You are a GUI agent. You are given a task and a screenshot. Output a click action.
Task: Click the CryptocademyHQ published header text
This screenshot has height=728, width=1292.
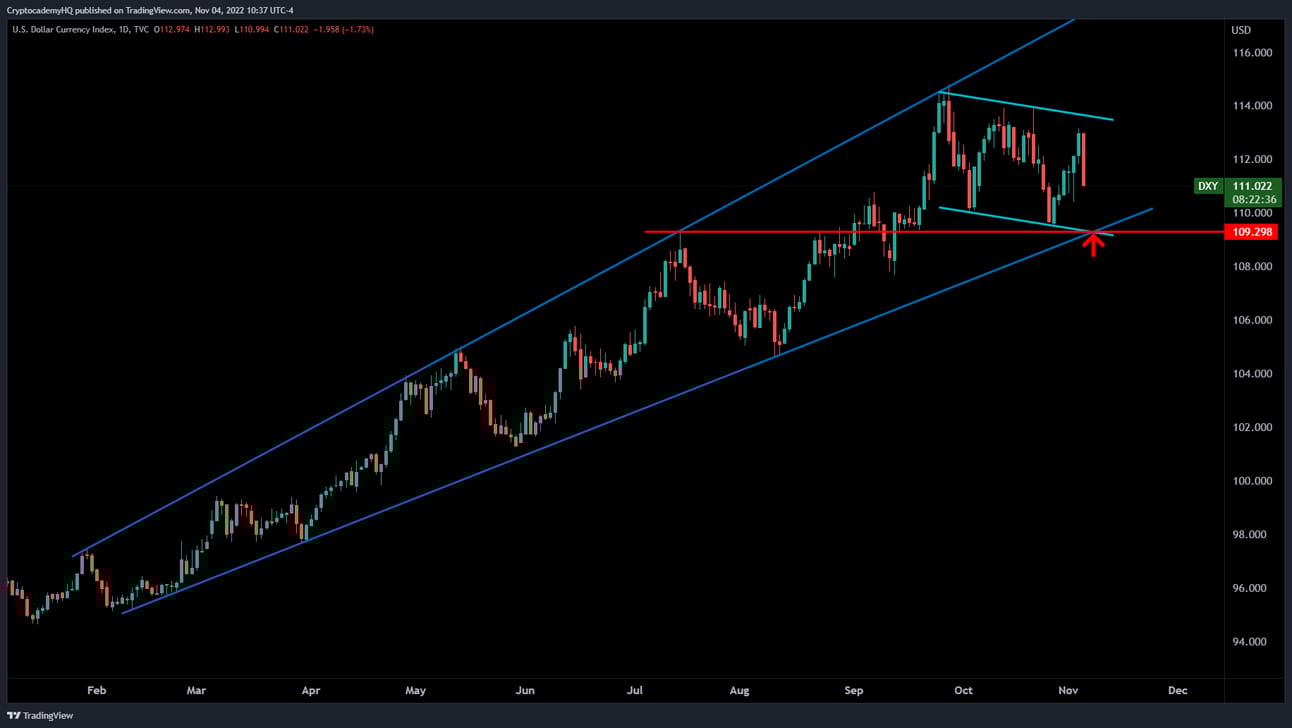click(x=150, y=10)
